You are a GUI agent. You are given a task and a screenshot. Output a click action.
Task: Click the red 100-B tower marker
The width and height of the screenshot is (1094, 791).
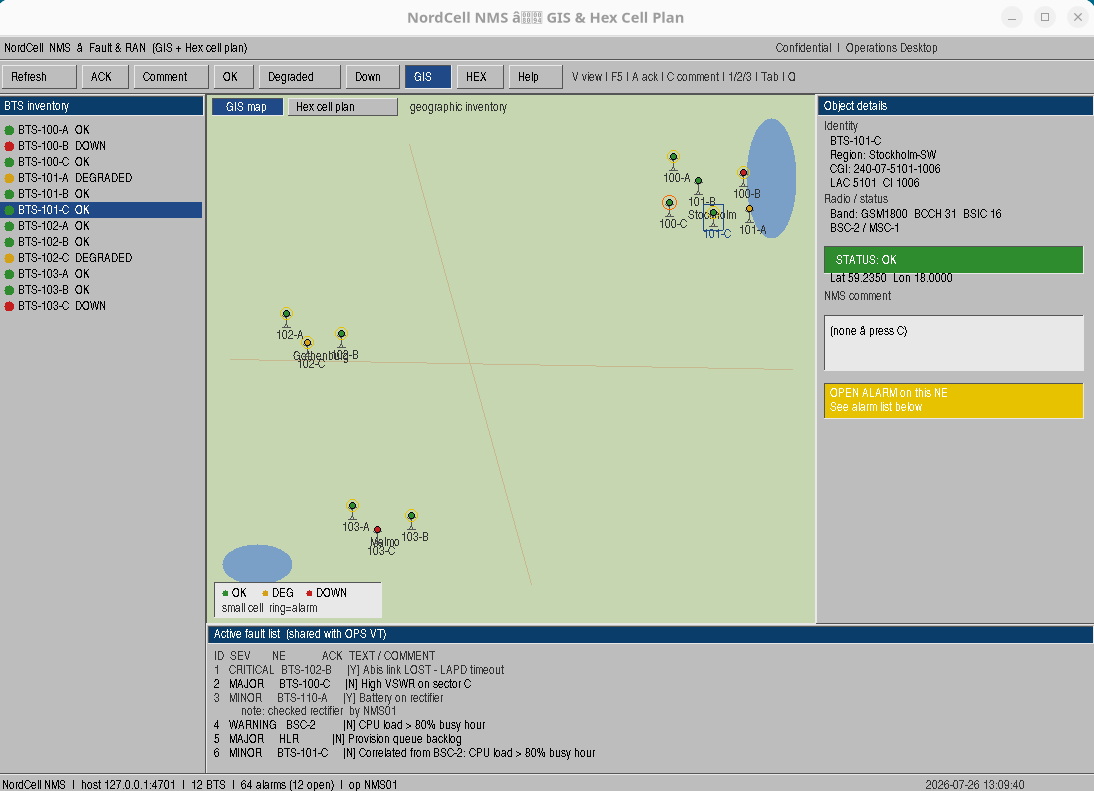pos(743,174)
